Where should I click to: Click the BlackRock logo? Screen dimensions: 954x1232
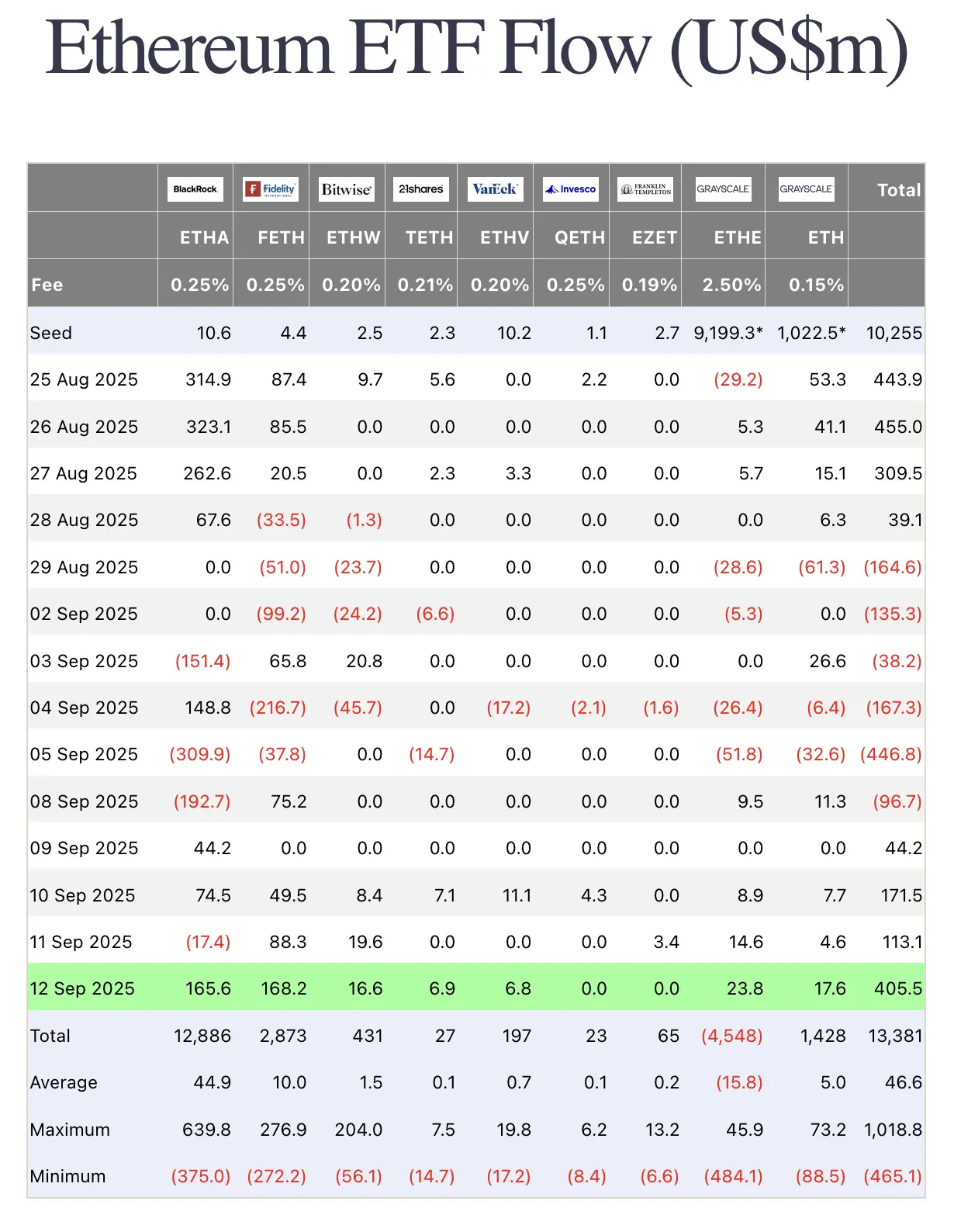point(195,189)
